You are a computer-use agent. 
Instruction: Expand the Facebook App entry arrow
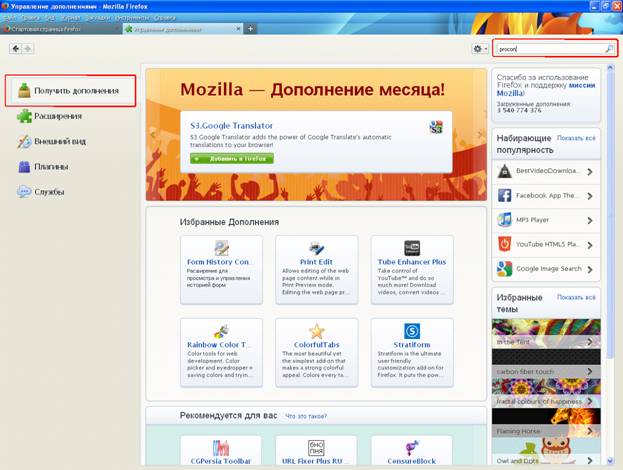(x=590, y=196)
